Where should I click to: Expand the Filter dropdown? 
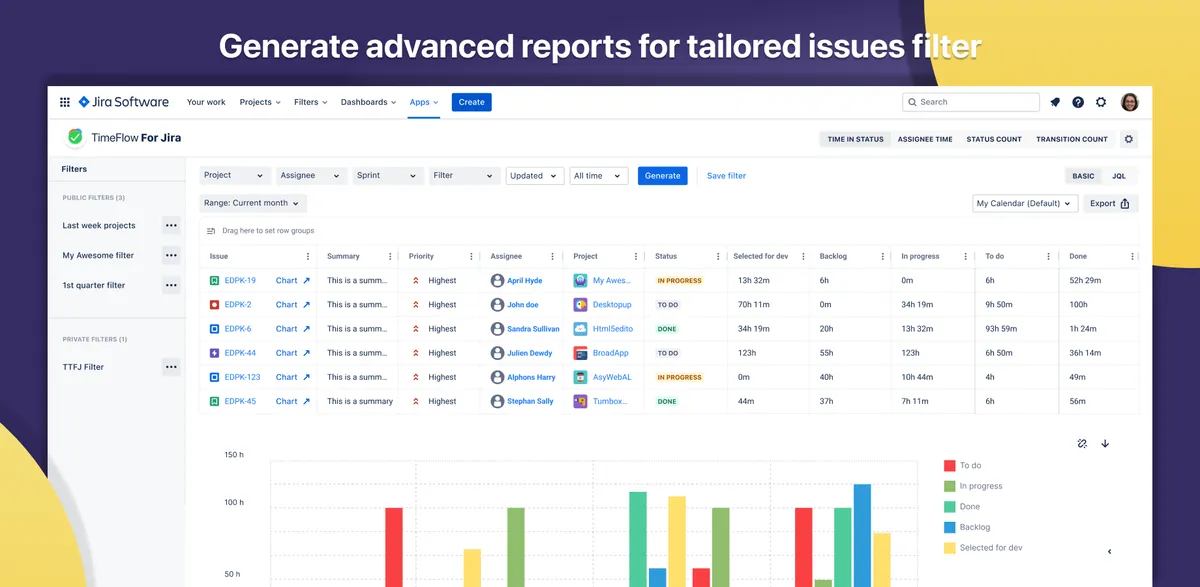(464, 176)
